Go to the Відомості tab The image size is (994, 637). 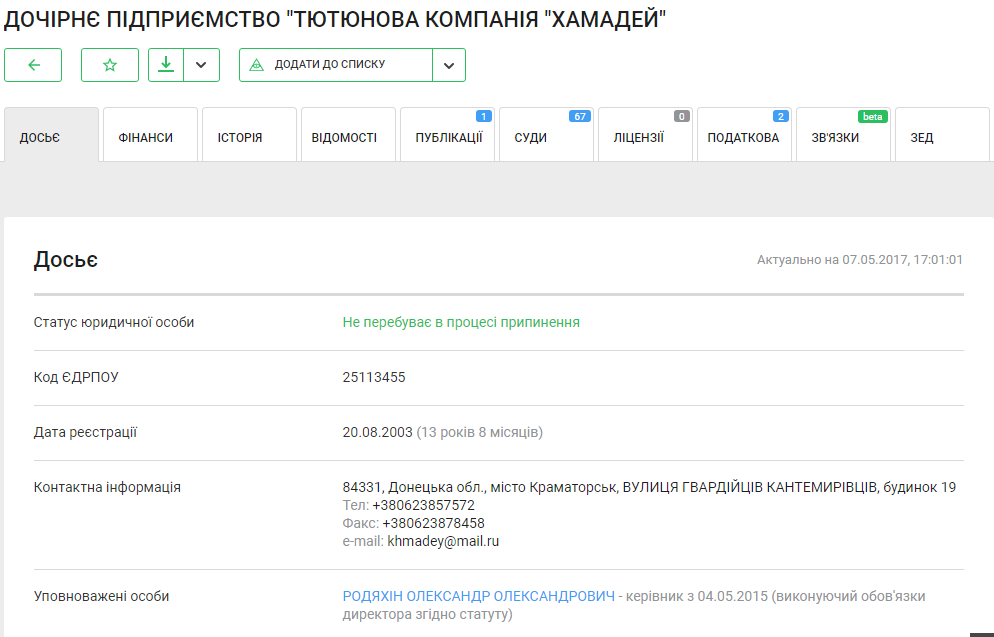point(348,137)
